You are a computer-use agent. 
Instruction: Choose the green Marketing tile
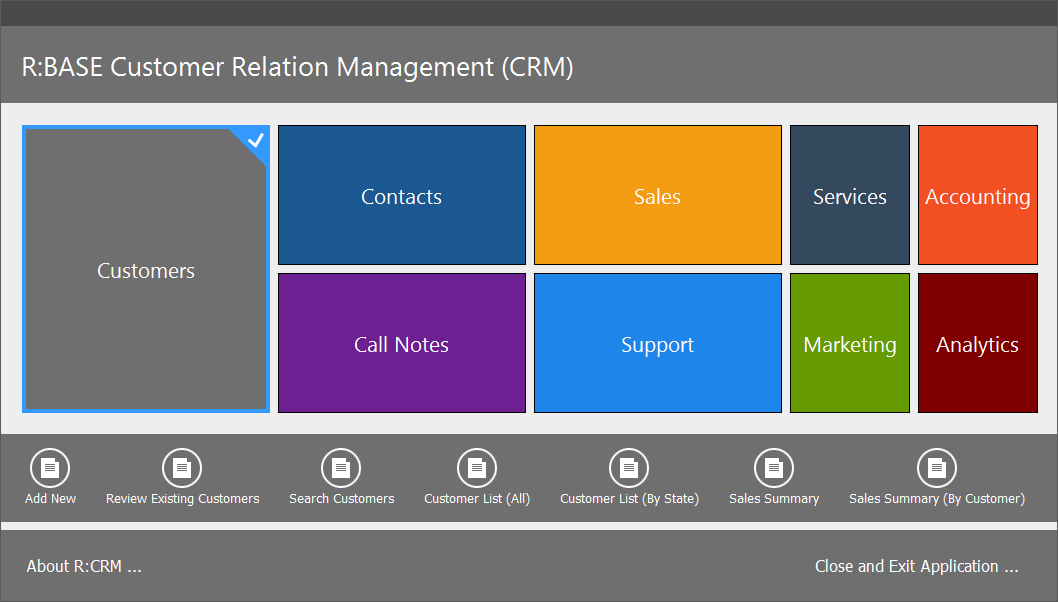pos(850,344)
